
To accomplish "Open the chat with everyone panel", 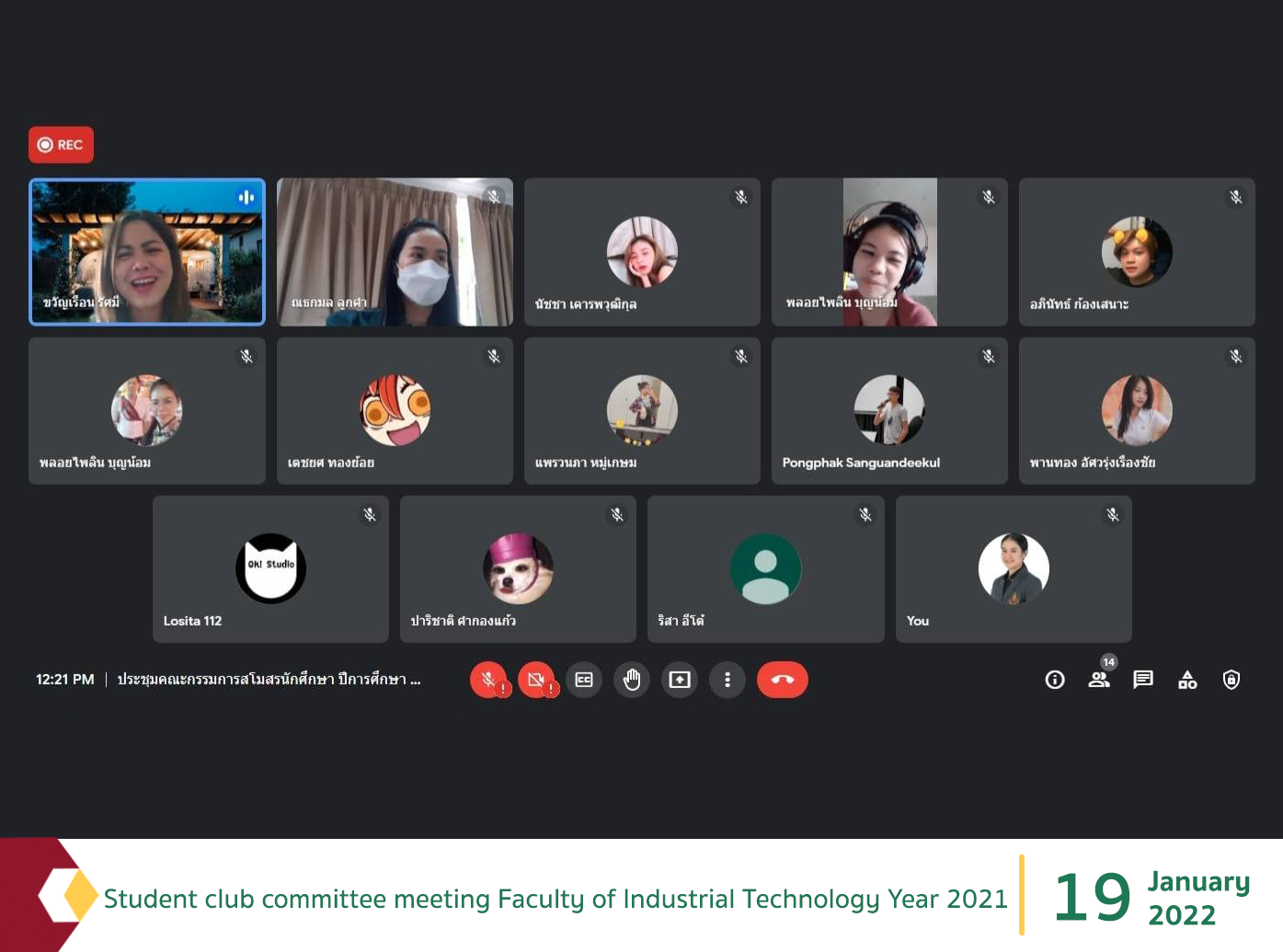I will 1143,680.
